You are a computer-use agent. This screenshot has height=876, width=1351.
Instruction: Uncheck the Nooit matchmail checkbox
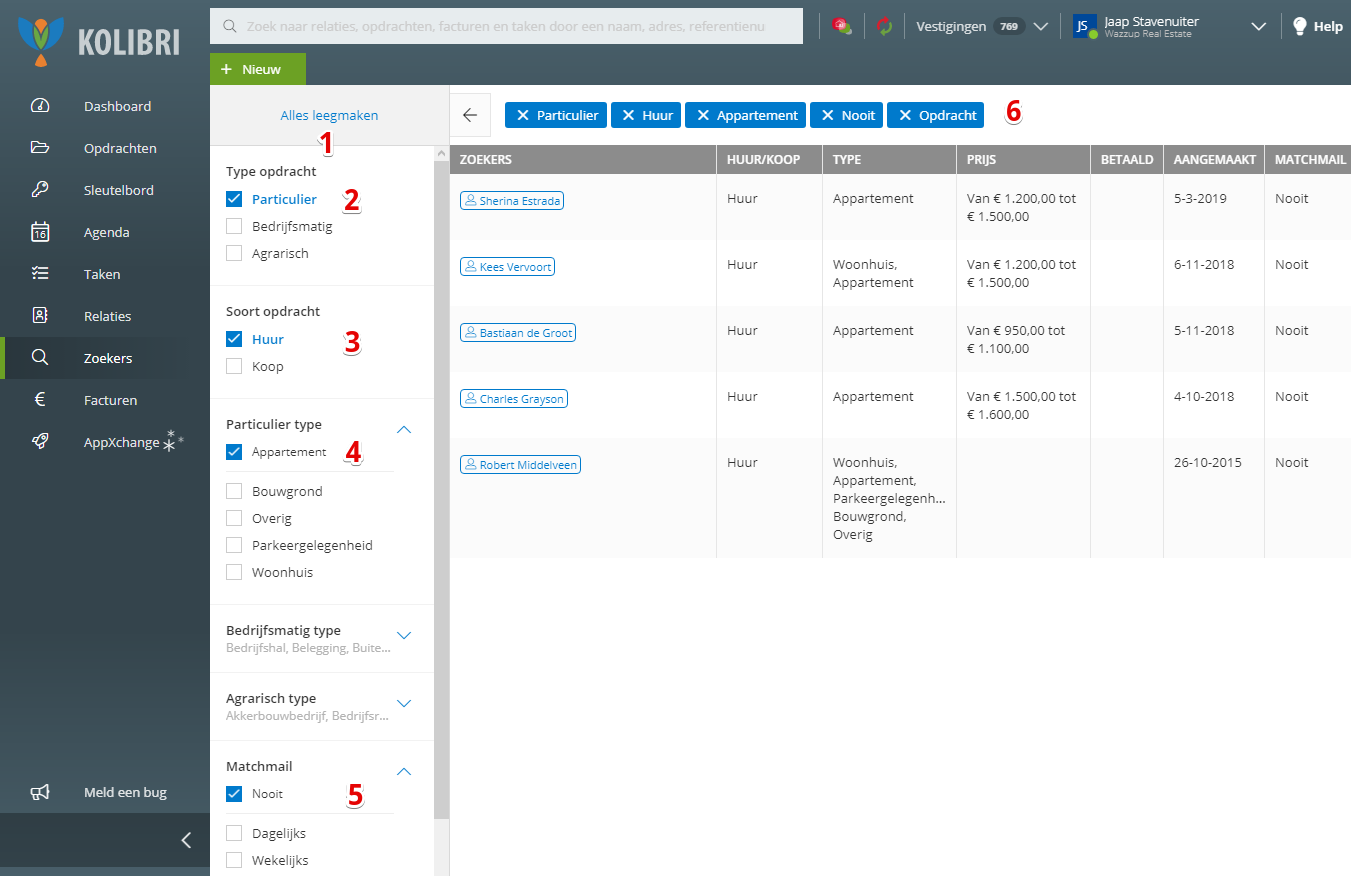(234, 794)
